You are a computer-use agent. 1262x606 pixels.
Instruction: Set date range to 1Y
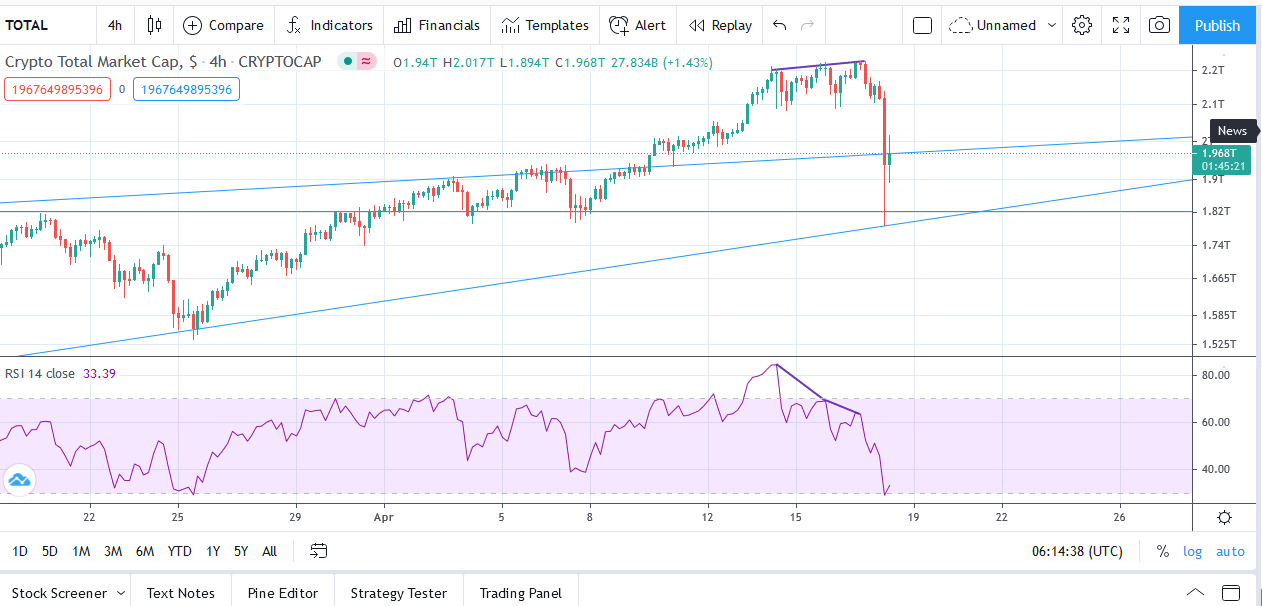213,551
